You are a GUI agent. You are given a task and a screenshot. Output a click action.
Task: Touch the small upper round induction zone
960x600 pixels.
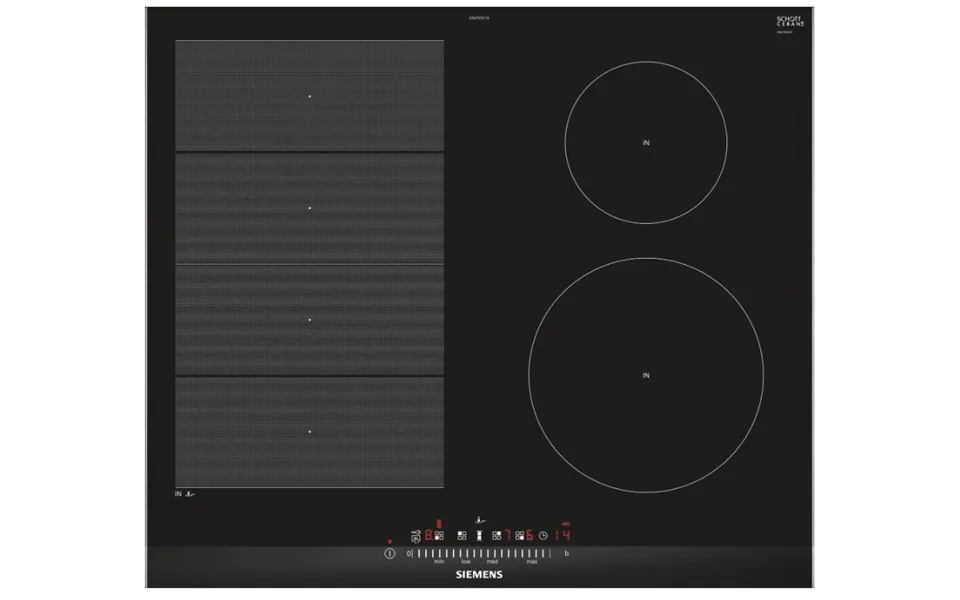point(646,143)
